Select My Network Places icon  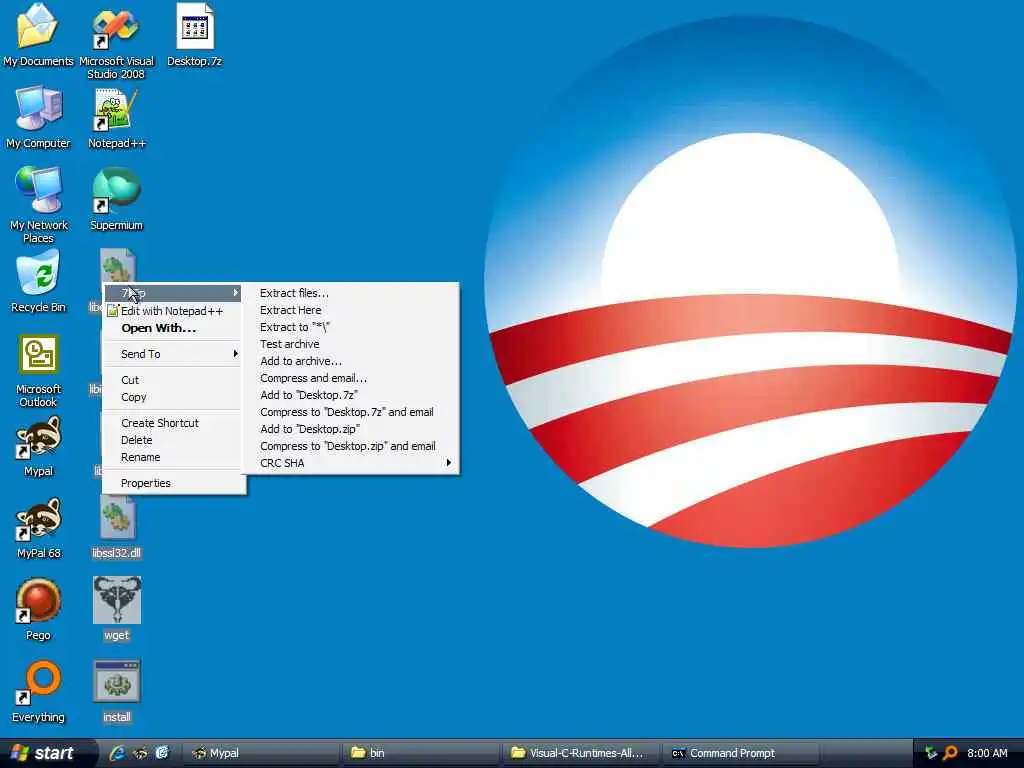pyautogui.click(x=38, y=204)
